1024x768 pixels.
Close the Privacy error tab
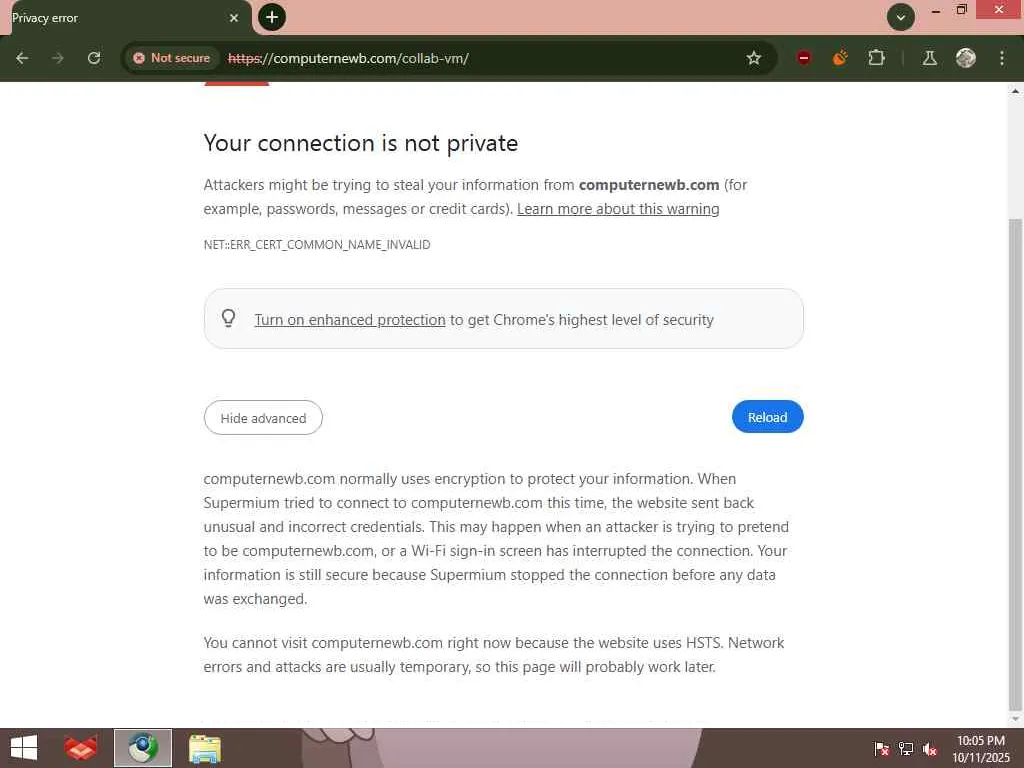click(x=234, y=18)
